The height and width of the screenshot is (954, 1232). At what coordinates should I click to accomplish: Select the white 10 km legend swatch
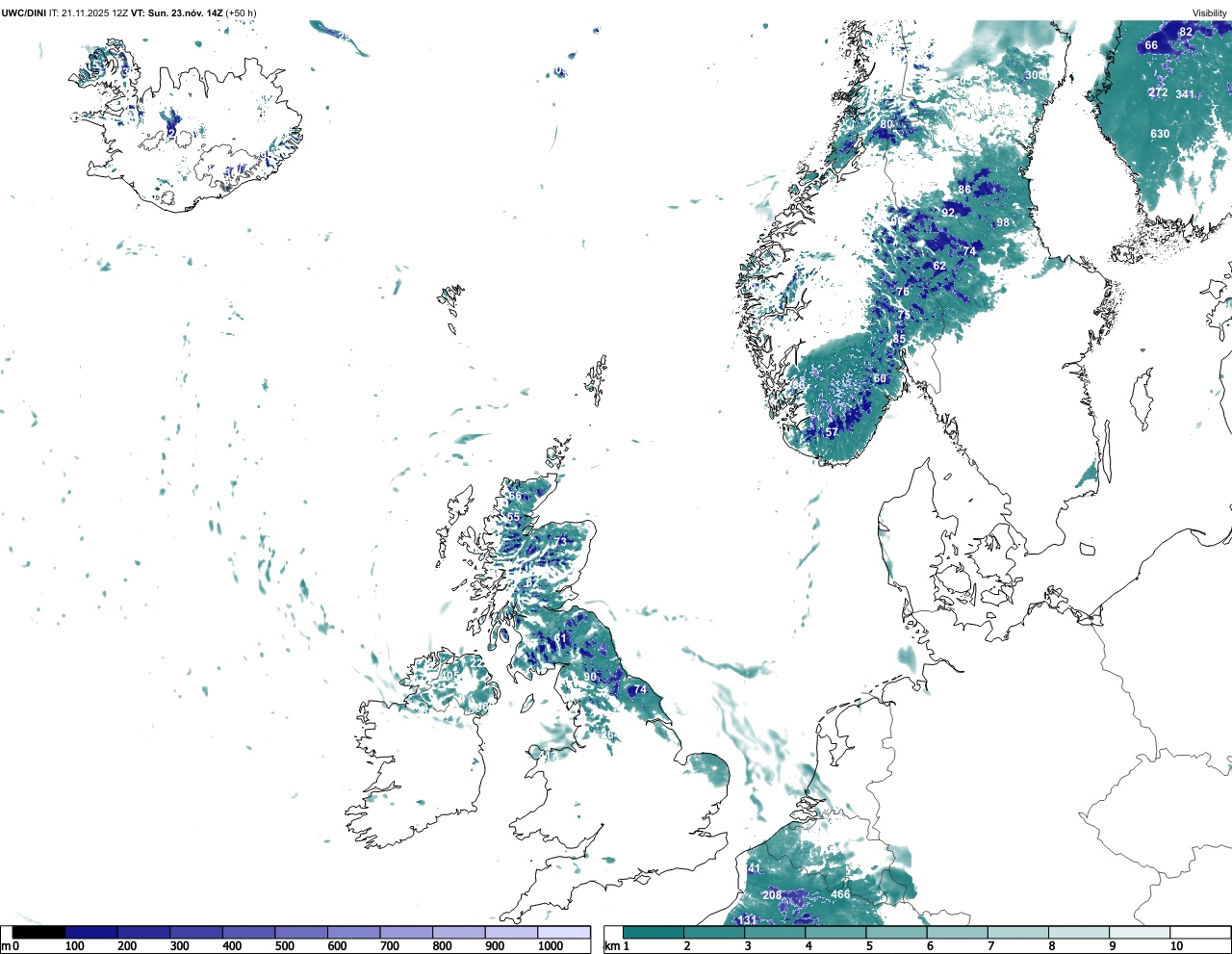[1200, 932]
